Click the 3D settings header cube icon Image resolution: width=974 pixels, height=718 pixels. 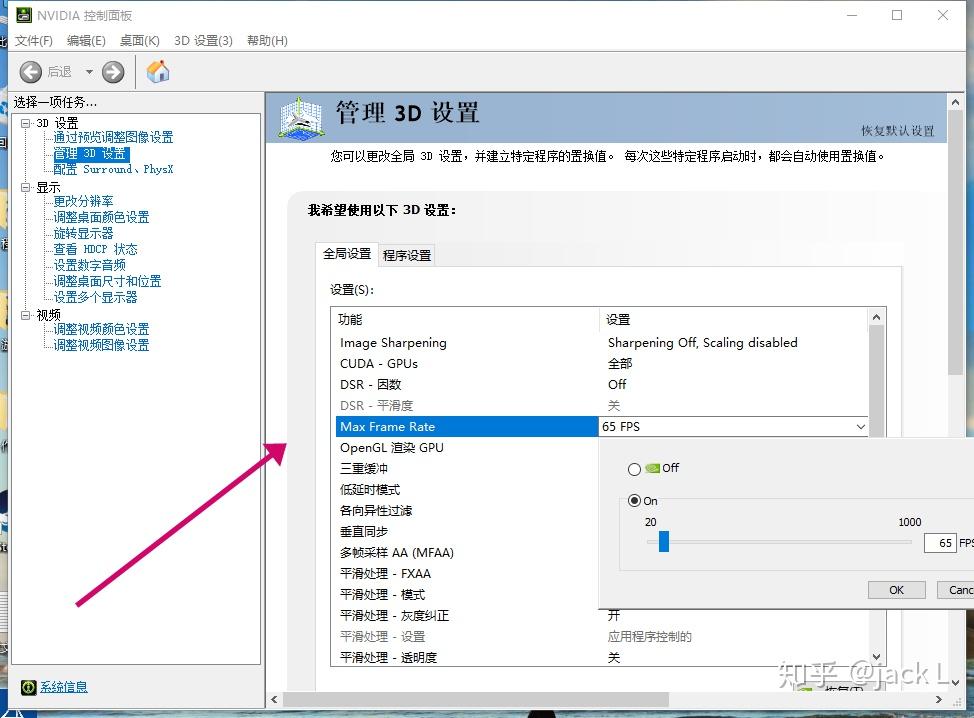click(x=301, y=117)
